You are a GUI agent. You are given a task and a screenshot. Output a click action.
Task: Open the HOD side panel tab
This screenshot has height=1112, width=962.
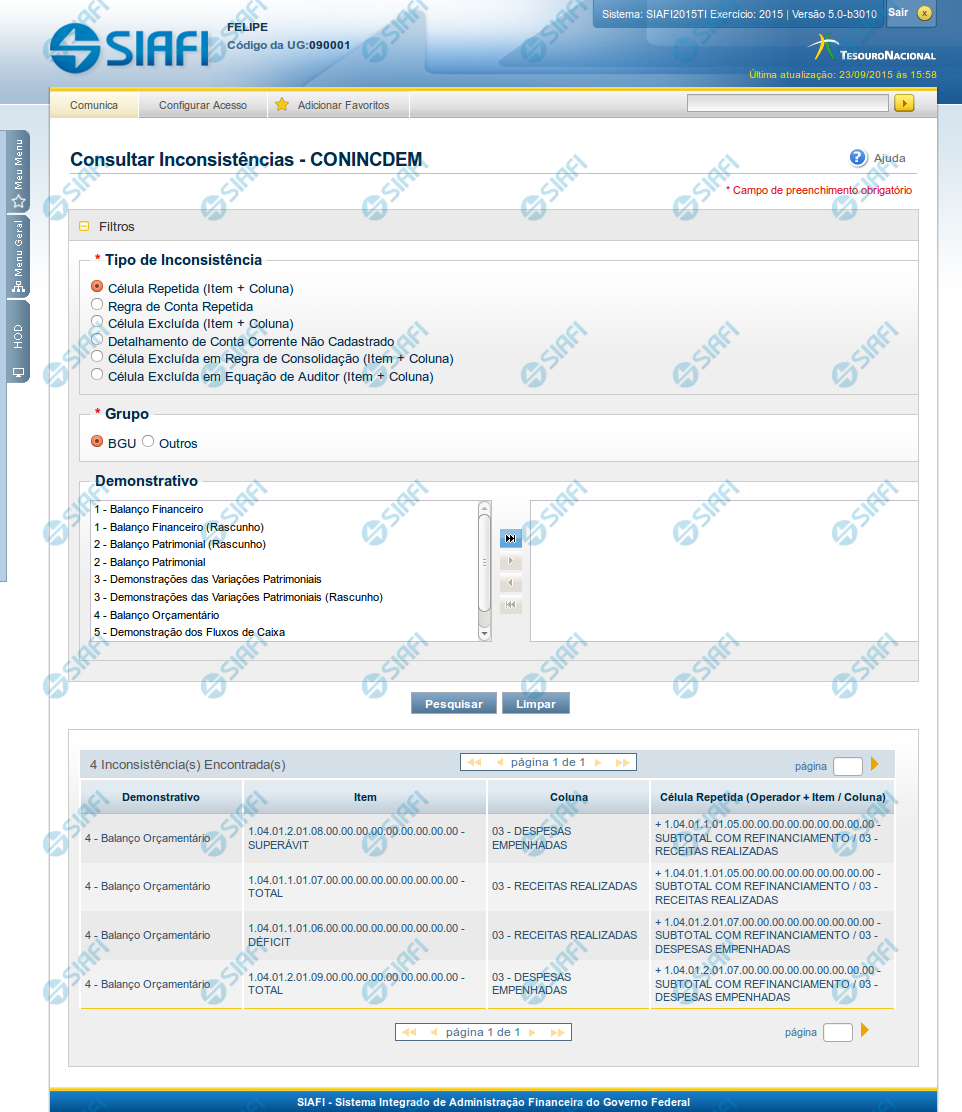[x=18, y=342]
